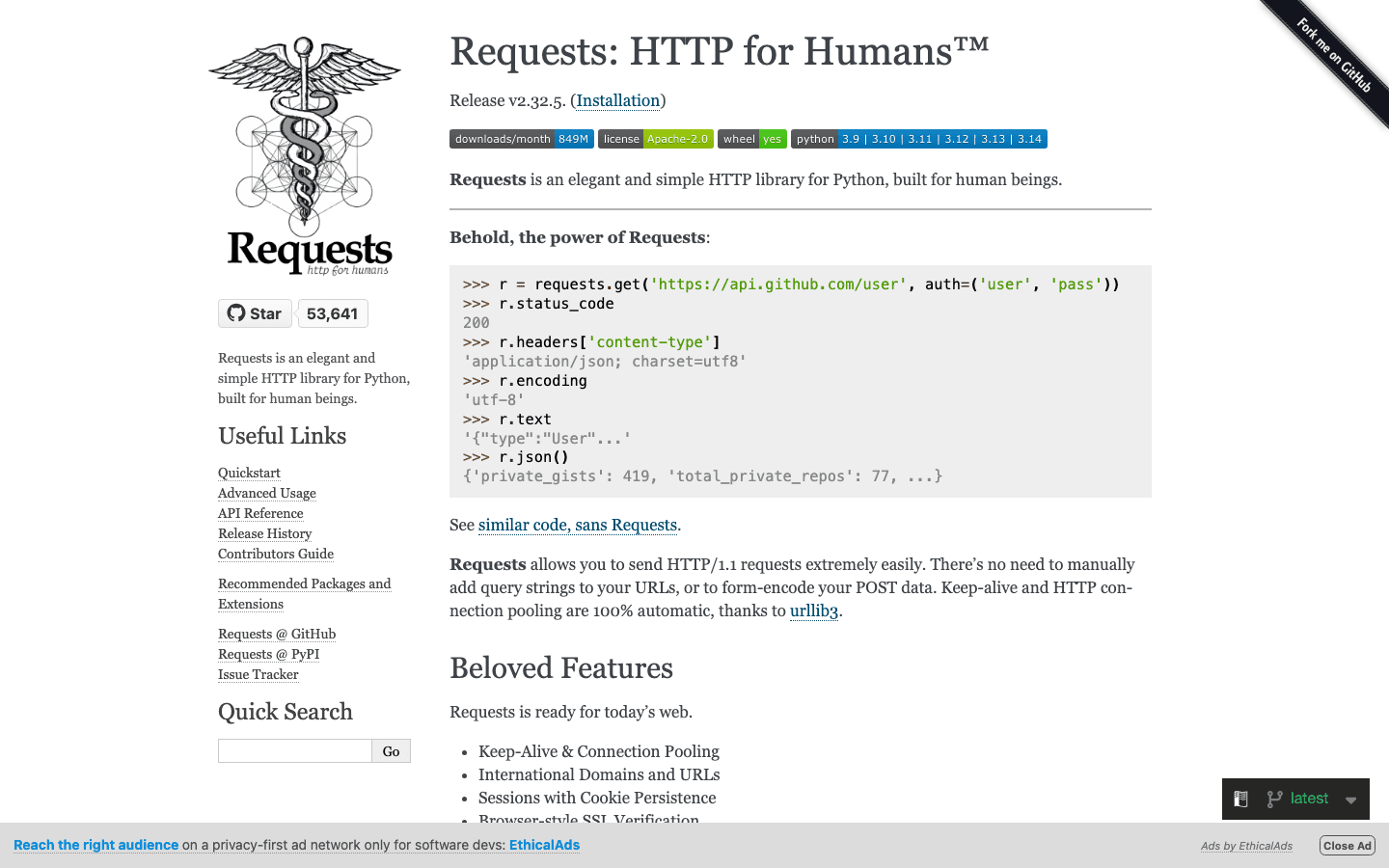Navigate to the API Reference

pyautogui.click(x=259, y=513)
